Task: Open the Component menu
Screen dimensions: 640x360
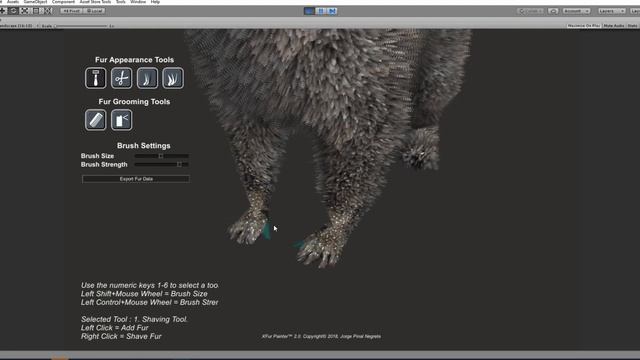Action: [x=63, y=2]
